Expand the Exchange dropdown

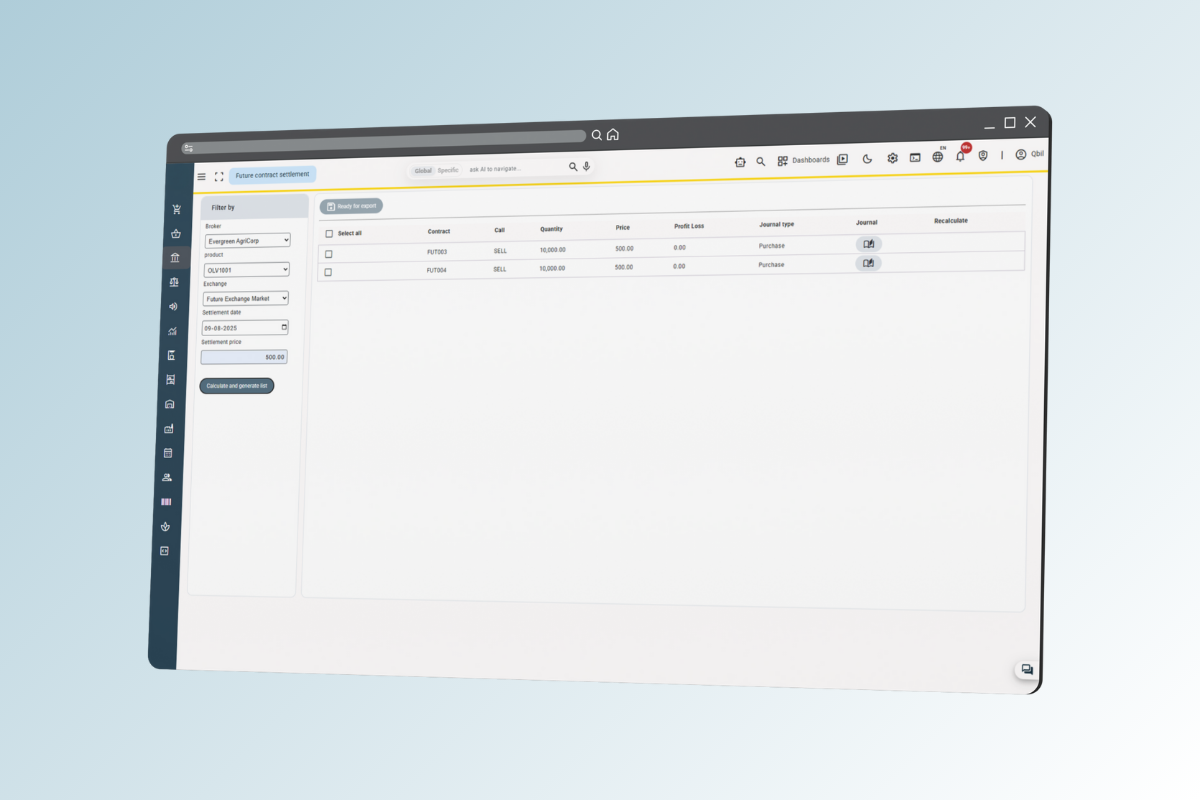[x=245, y=298]
